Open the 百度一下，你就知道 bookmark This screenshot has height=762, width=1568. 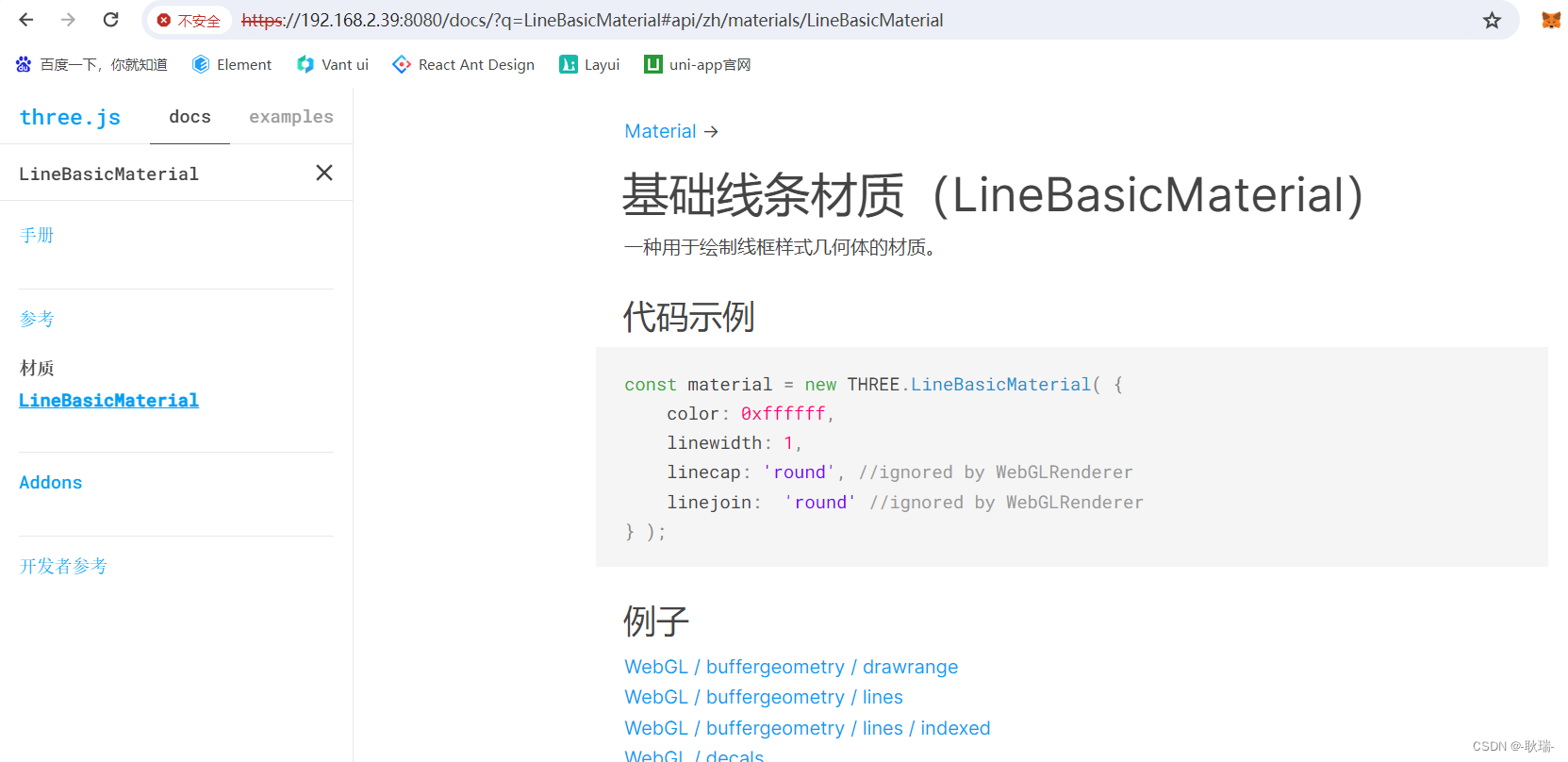(x=91, y=64)
